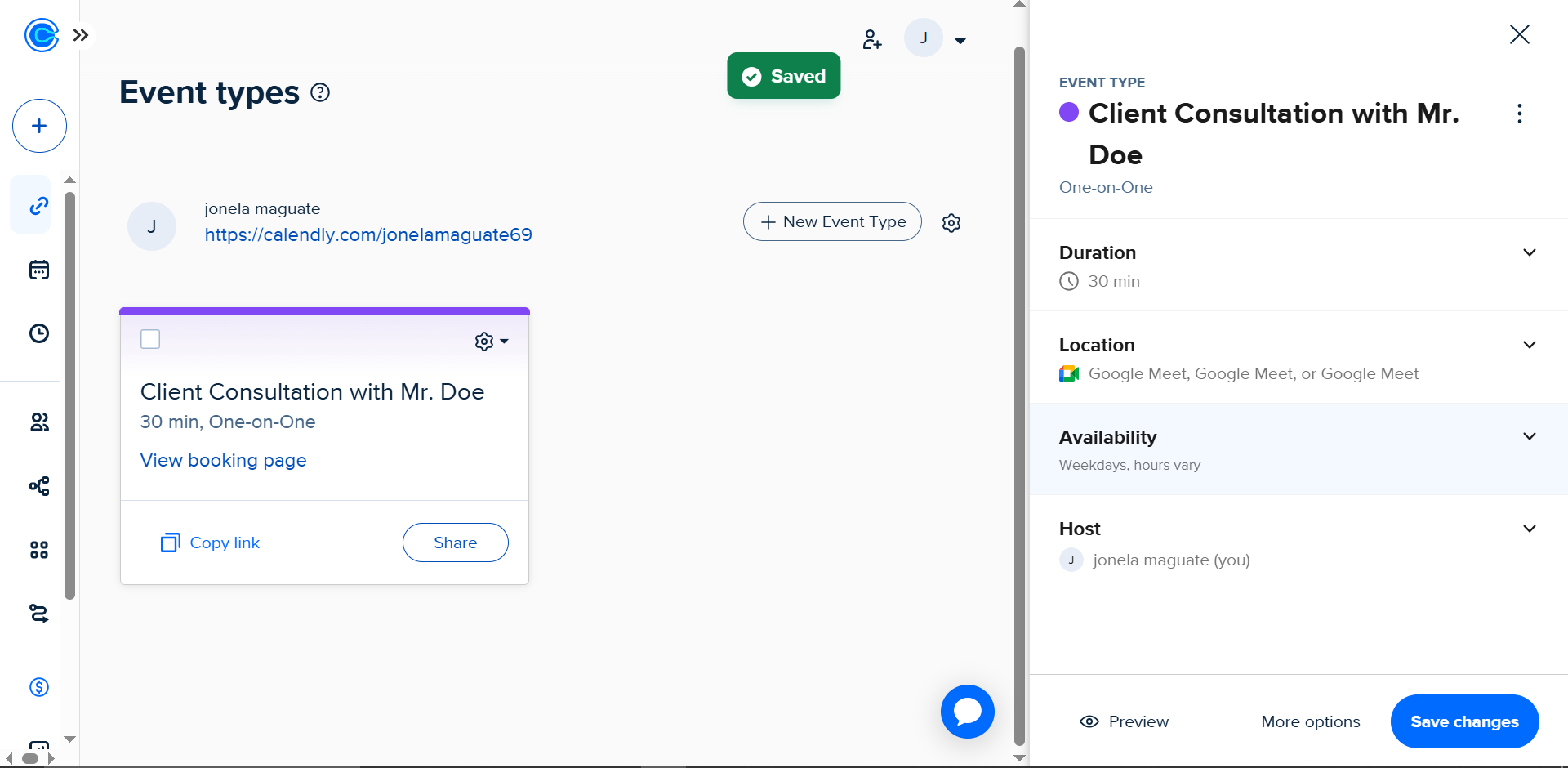Expand the Availability section
The image size is (1568, 768).
pos(1529,436)
